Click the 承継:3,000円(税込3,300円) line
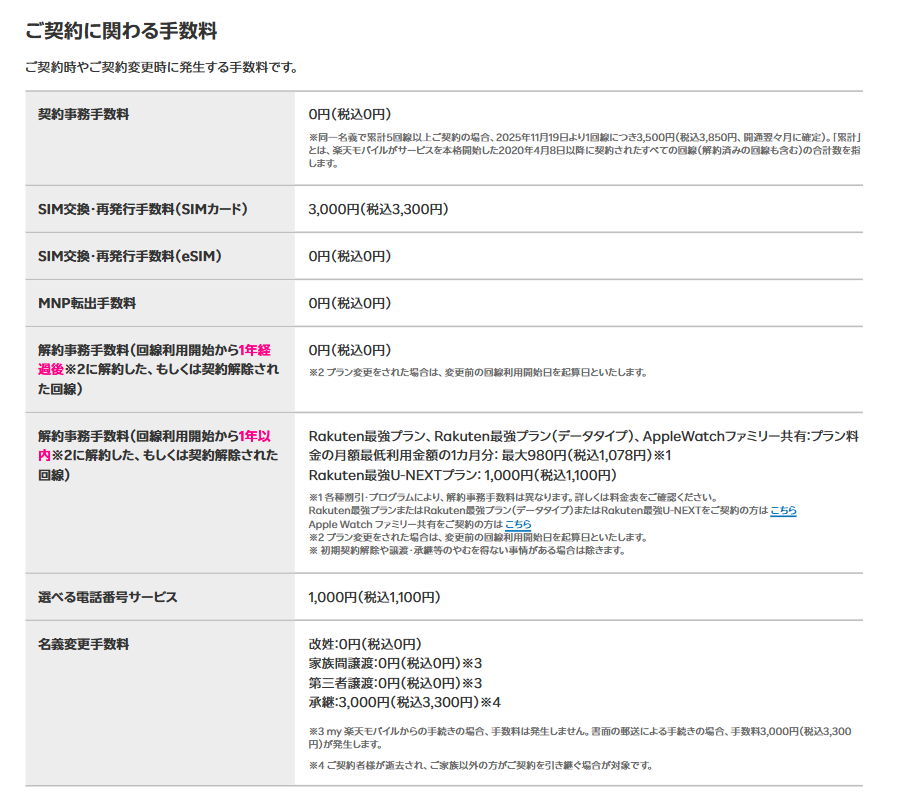The image size is (897, 806). [x=404, y=702]
